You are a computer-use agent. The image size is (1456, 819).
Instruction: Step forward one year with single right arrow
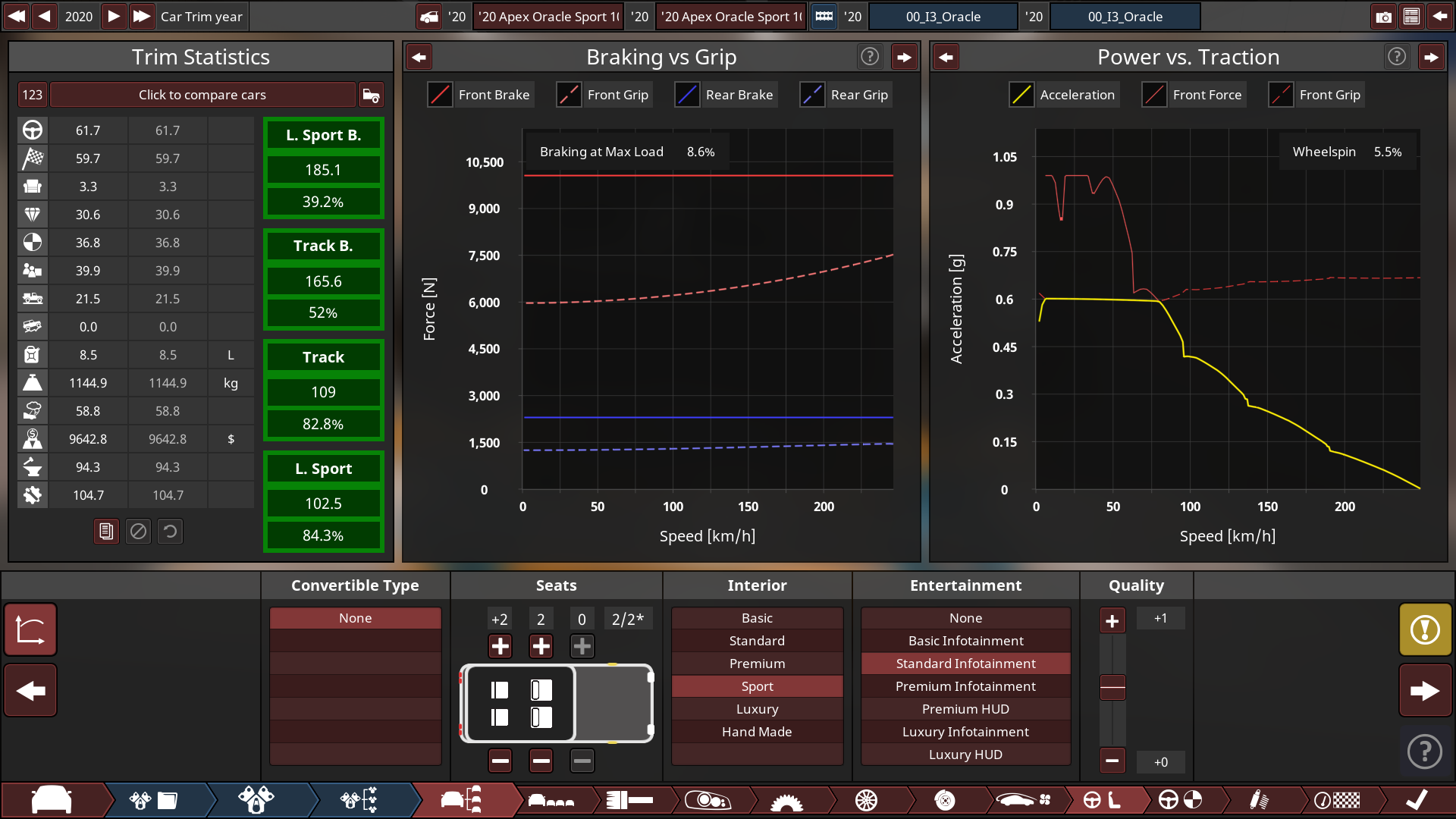113,17
